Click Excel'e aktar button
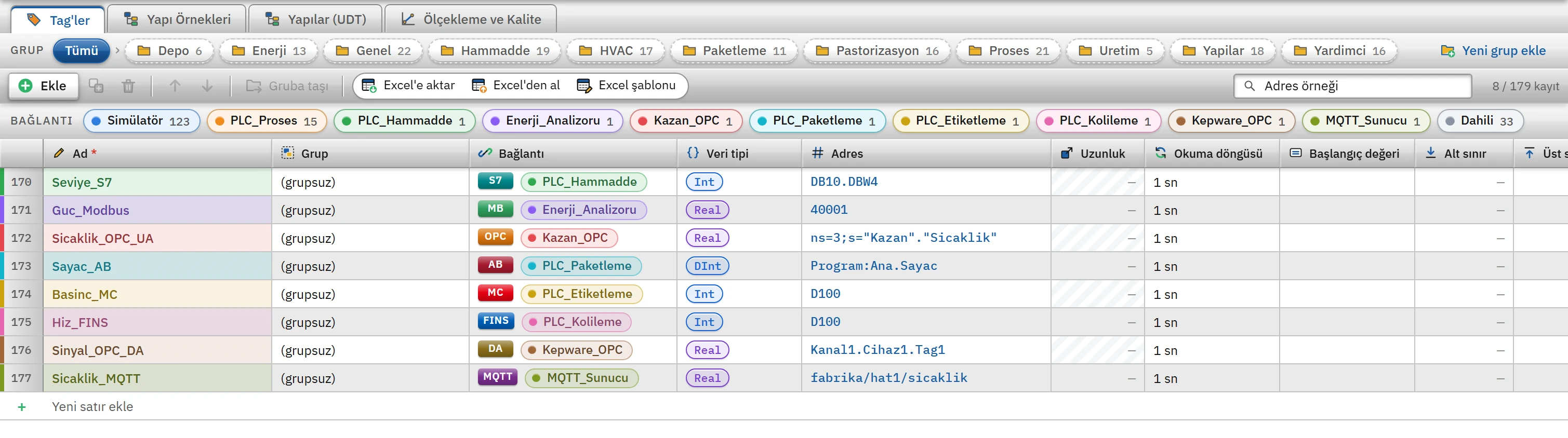 (408, 86)
